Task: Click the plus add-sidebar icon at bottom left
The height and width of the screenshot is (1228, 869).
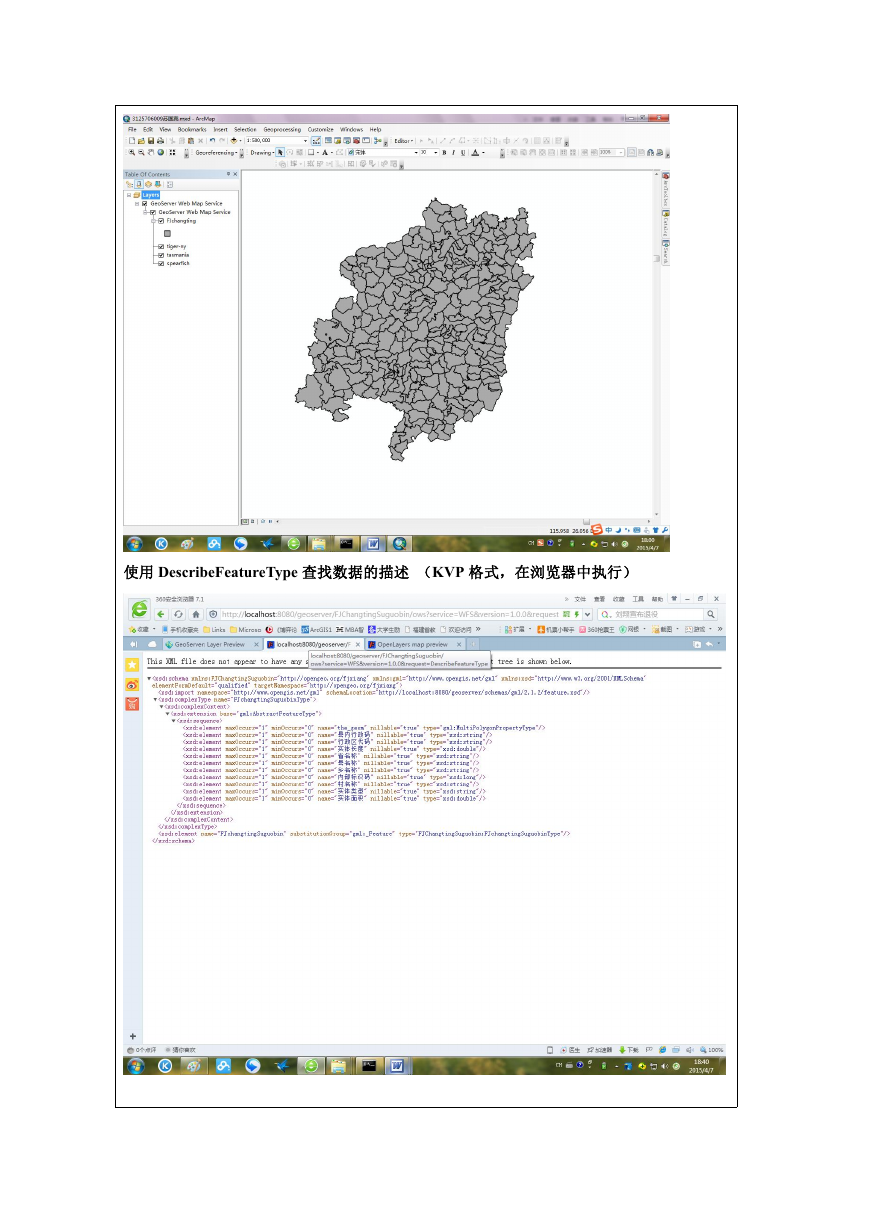Action: [132, 1036]
